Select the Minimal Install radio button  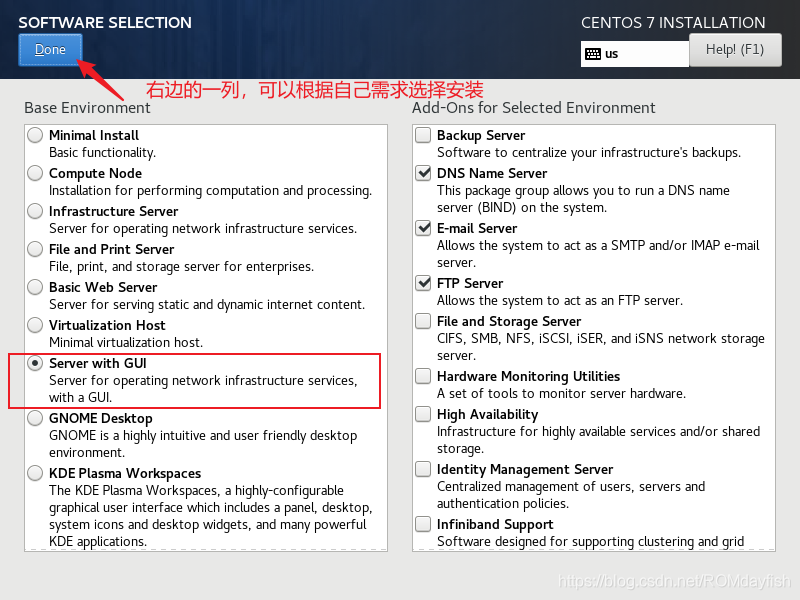tap(35, 135)
